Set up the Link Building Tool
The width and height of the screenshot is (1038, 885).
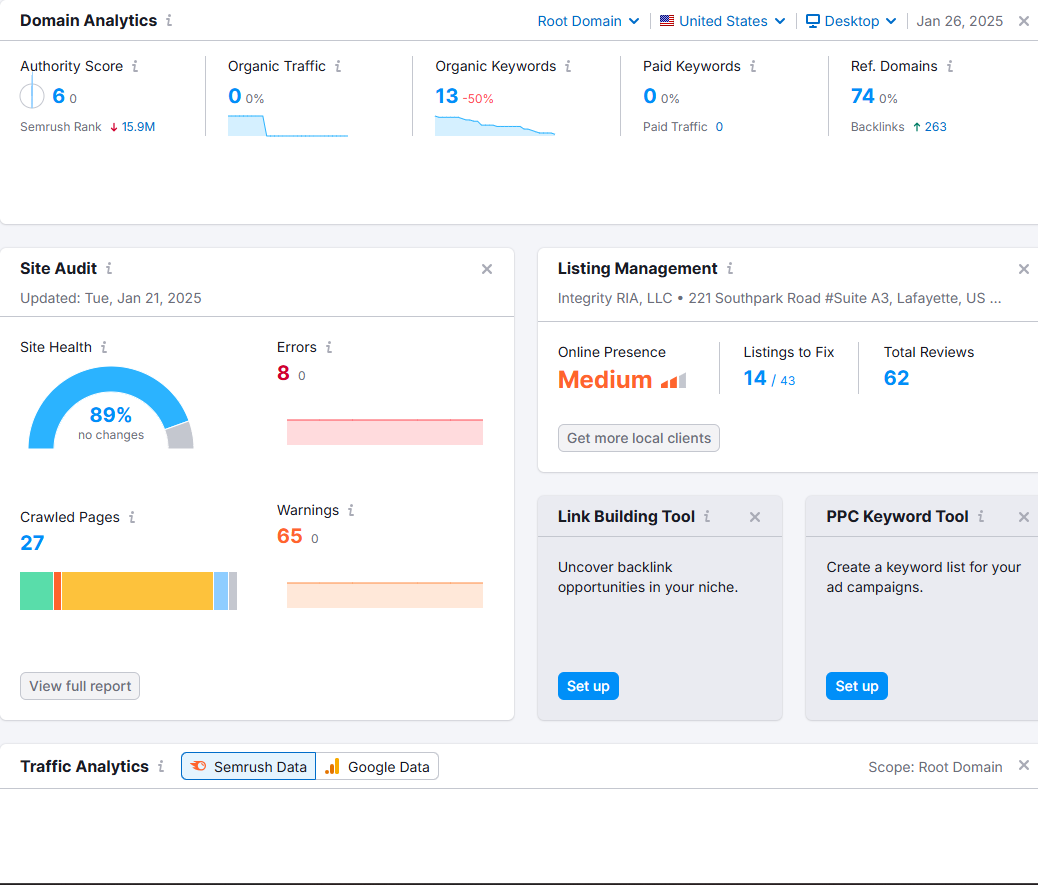588,686
